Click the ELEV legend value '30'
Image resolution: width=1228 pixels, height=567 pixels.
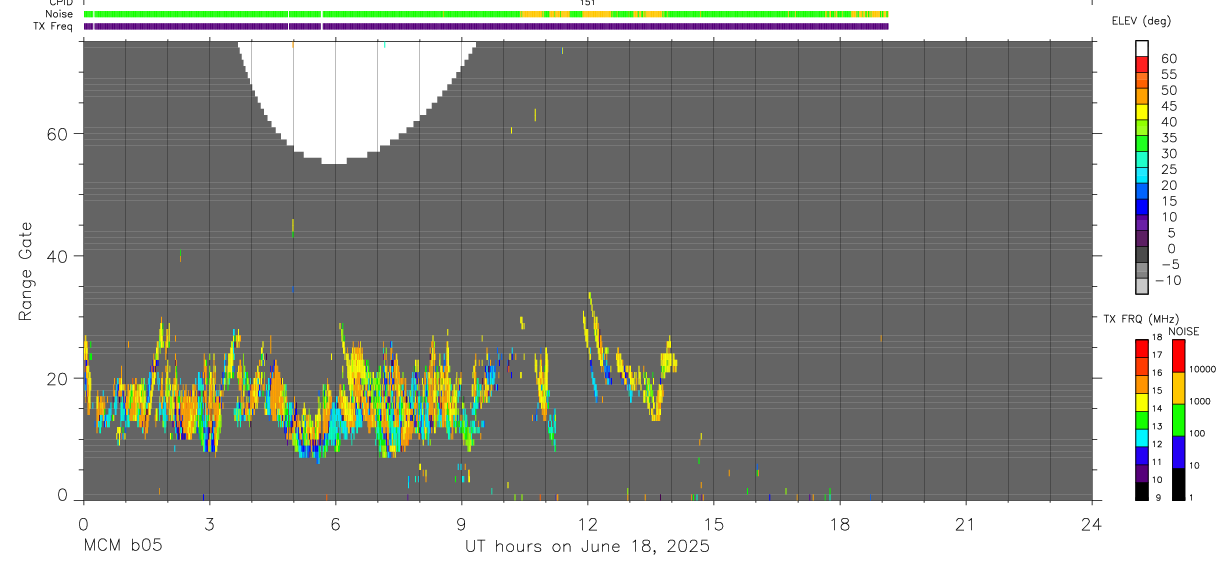click(x=1167, y=153)
